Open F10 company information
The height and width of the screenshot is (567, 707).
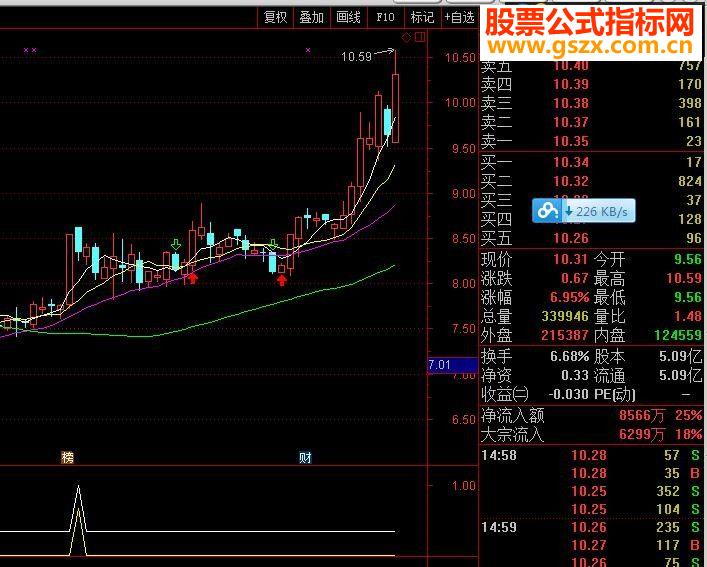[x=385, y=18]
